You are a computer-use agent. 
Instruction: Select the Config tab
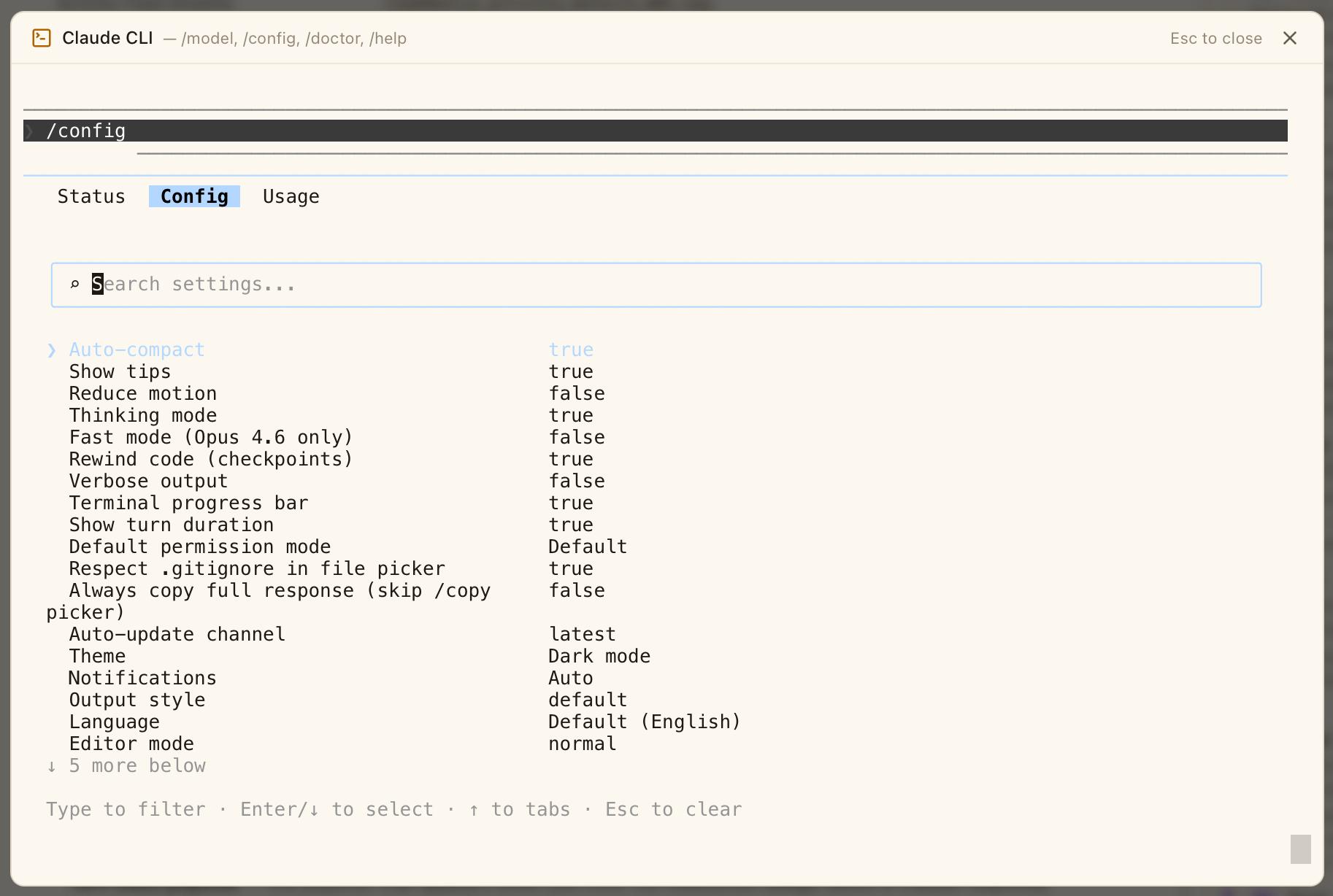click(x=194, y=196)
